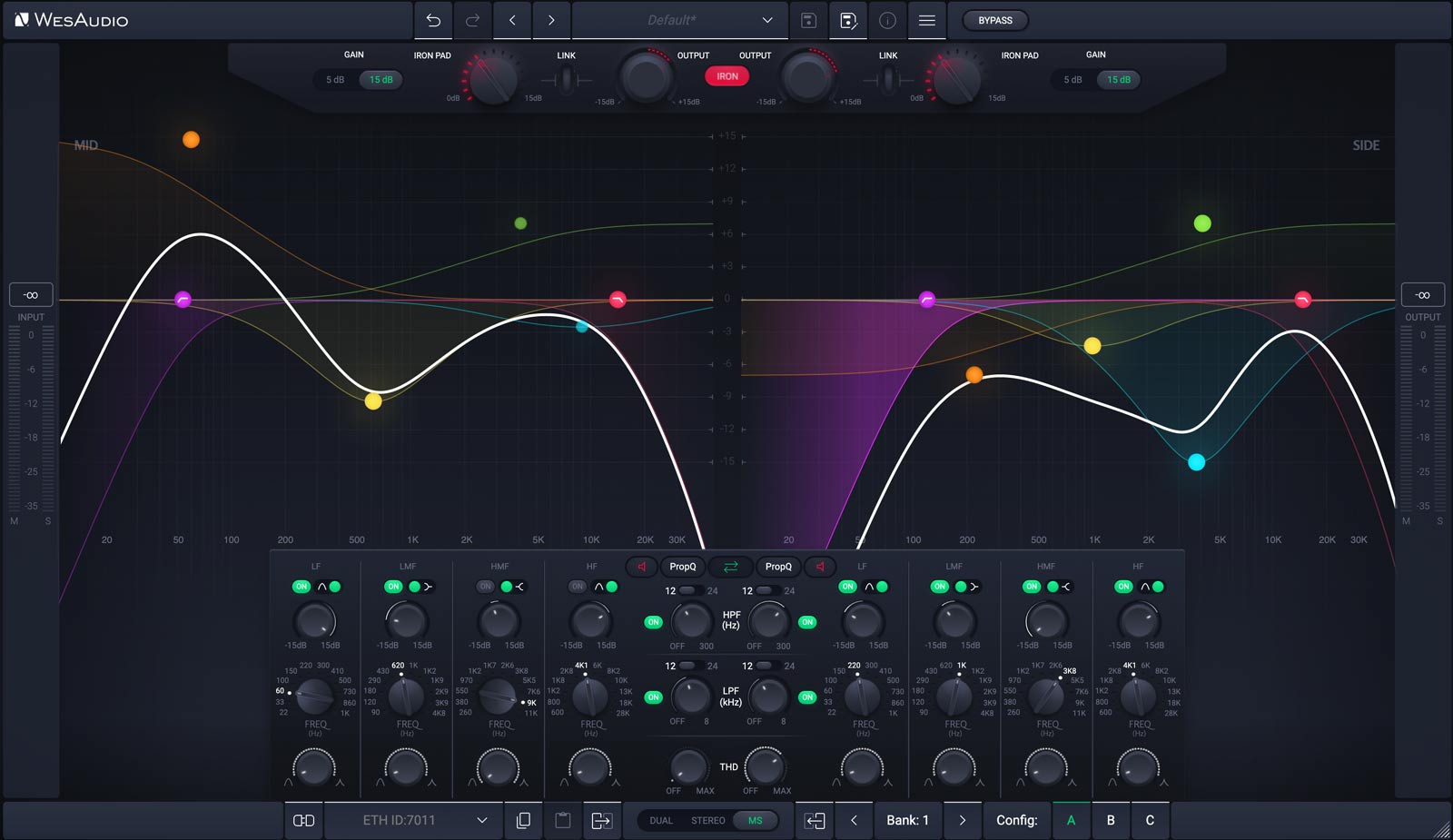Go to next preset with right arrow

(x=551, y=20)
